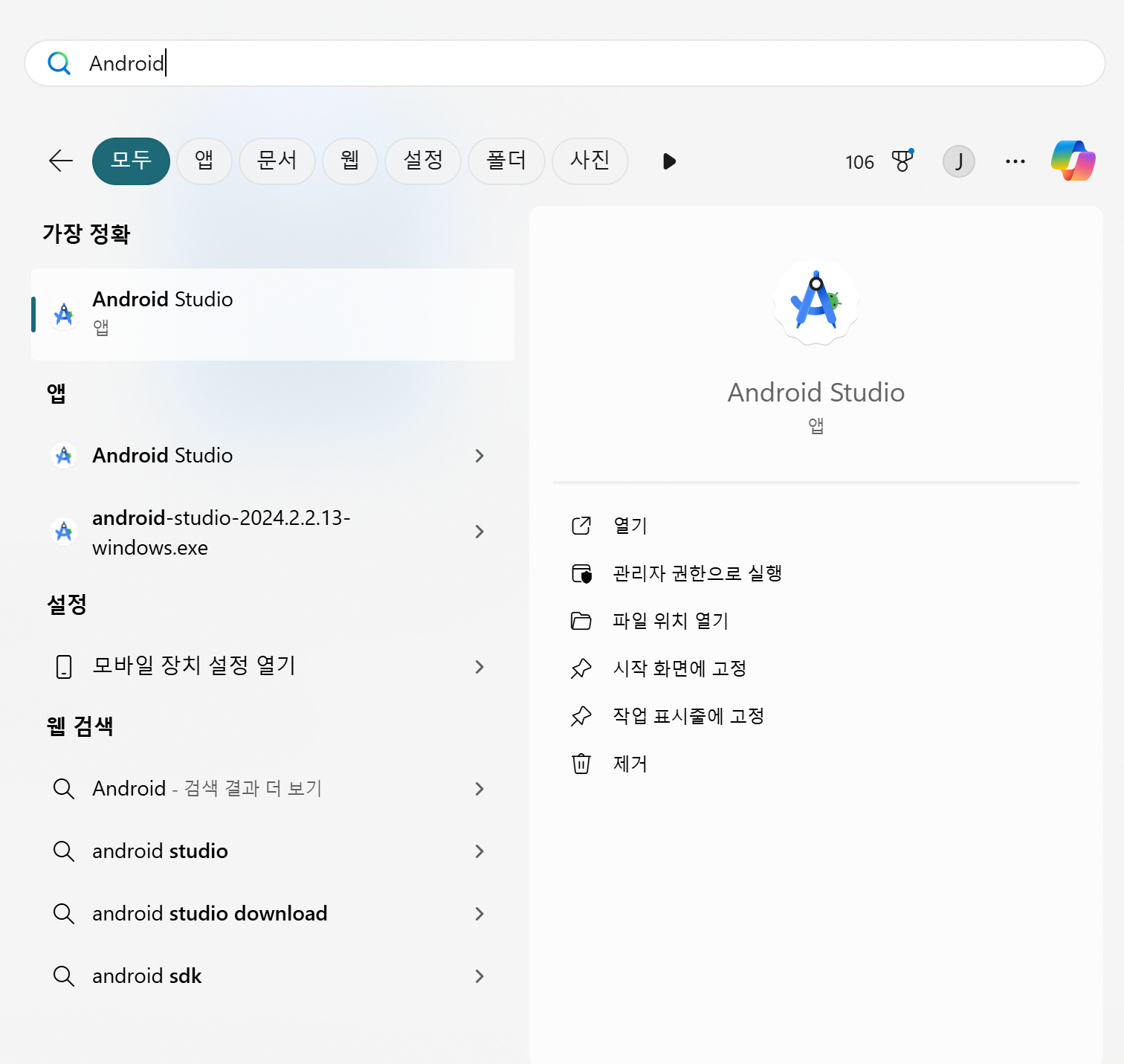Image resolution: width=1124 pixels, height=1064 pixels.
Task: Expand chevron for 'android studio download'
Action: click(x=479, y=914)
